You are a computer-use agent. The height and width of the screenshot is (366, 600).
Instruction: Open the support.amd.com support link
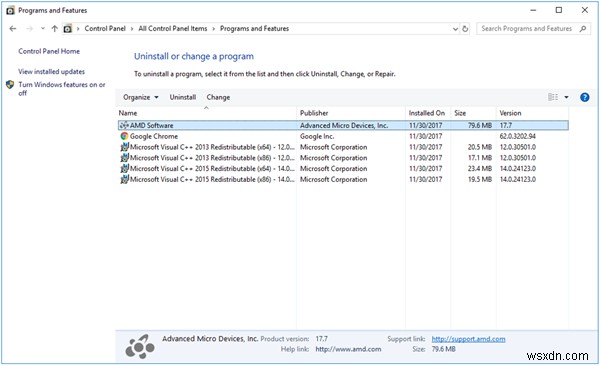(468, 339)
